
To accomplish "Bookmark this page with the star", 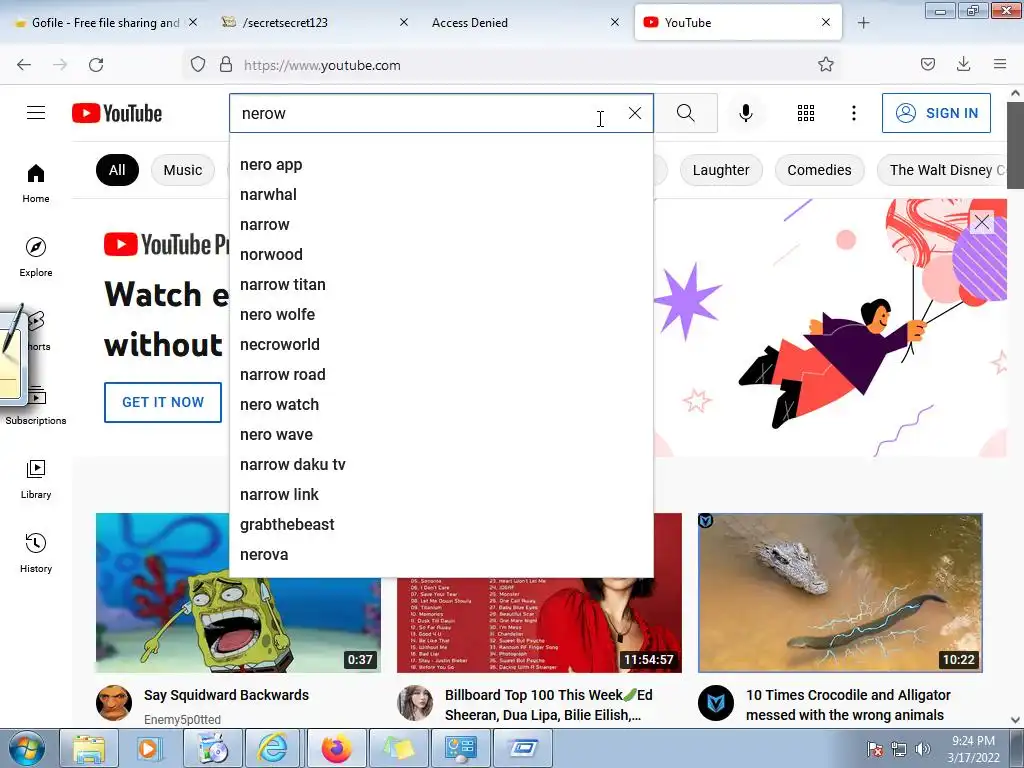I will click(x=826, y=65).
